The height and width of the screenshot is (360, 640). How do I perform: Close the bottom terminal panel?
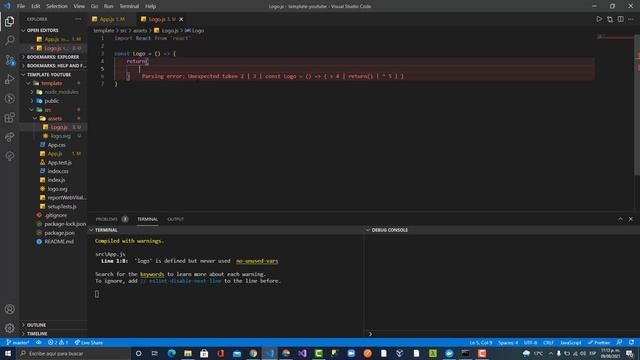631,219
